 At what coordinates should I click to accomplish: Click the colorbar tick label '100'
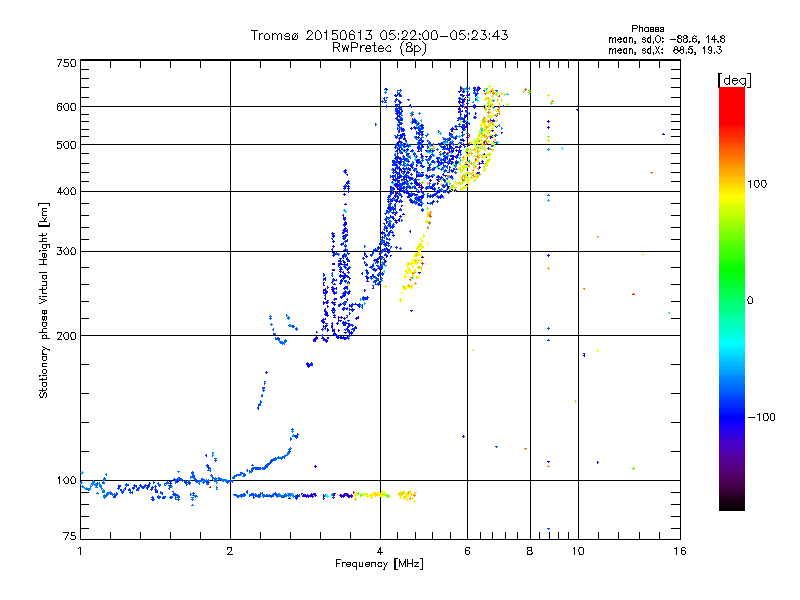pos(757,184)
